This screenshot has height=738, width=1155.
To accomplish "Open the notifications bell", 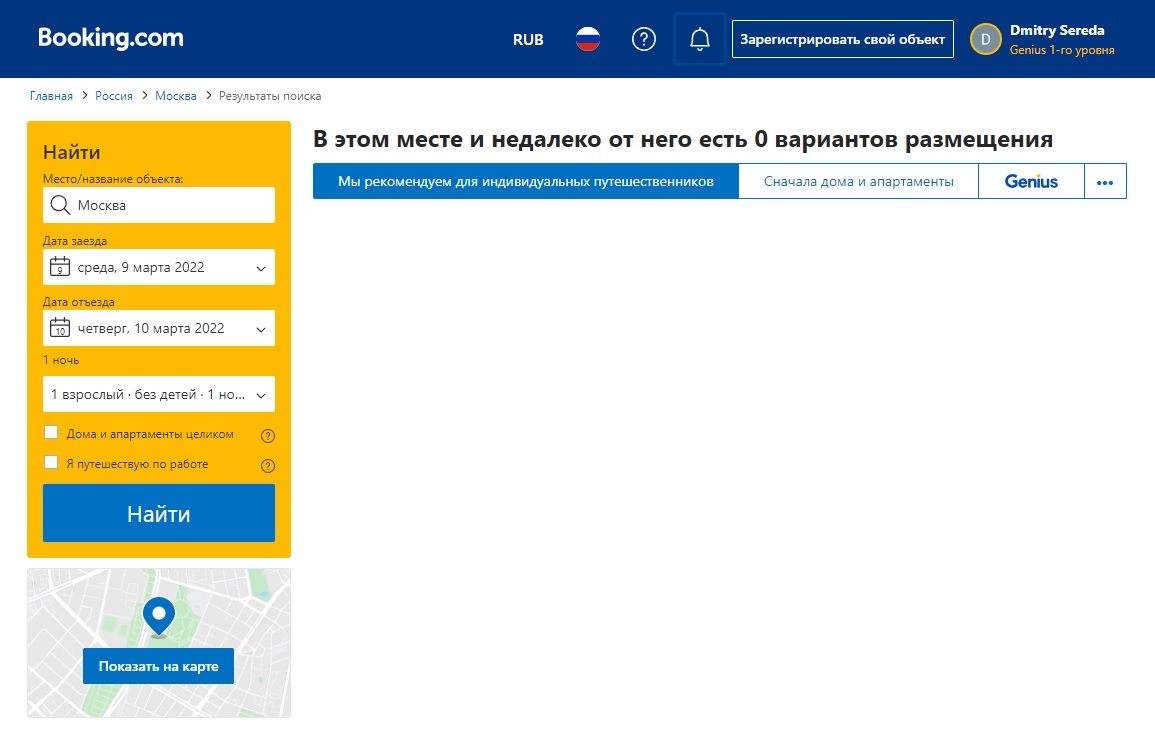I will (700, 39).
